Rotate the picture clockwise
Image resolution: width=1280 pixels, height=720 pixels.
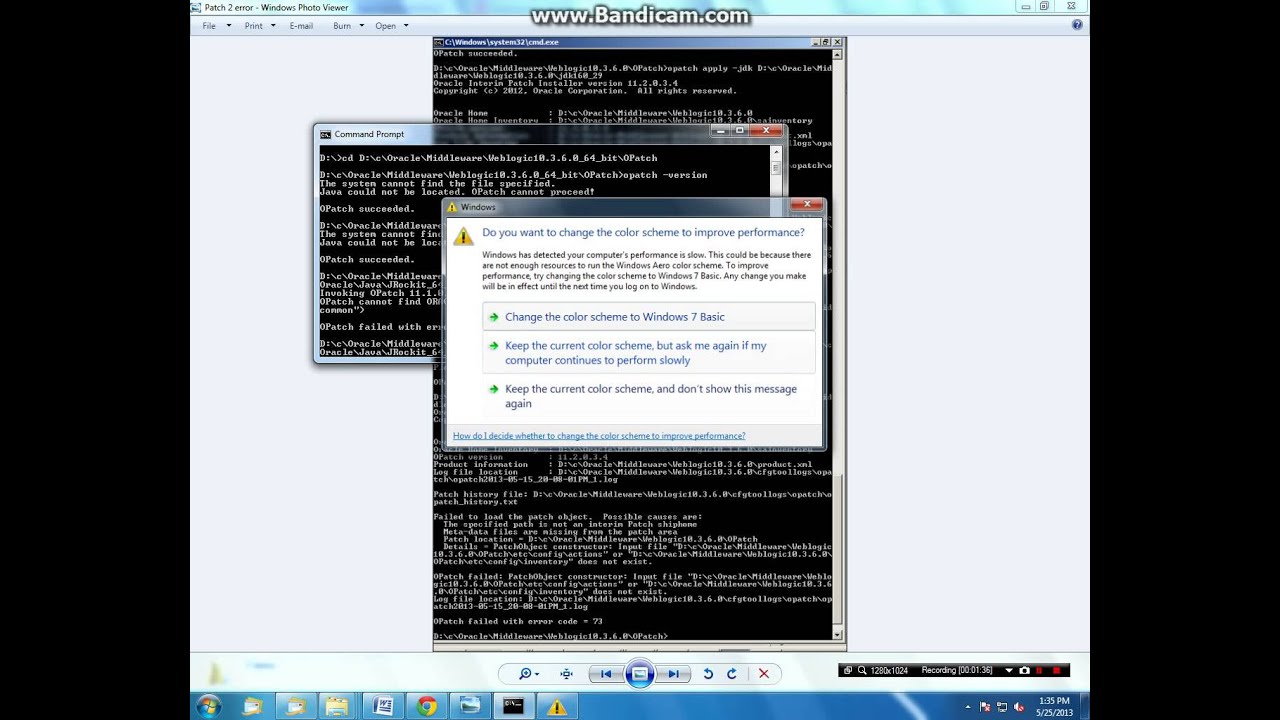(731, 674)
